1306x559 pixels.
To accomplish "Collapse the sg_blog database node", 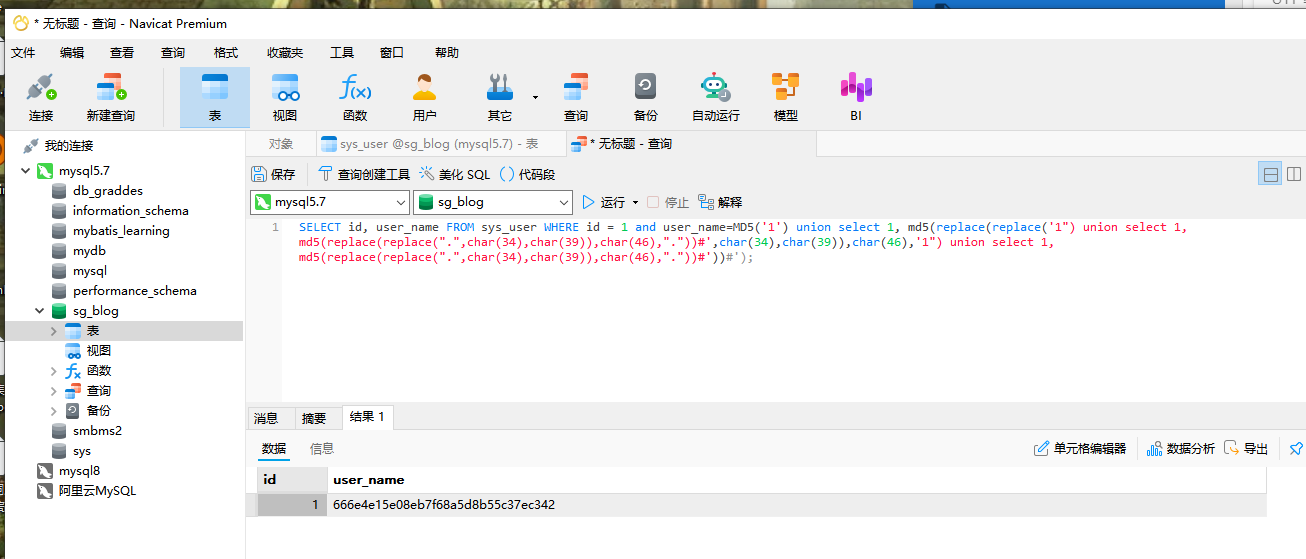I will click(40, 311).
